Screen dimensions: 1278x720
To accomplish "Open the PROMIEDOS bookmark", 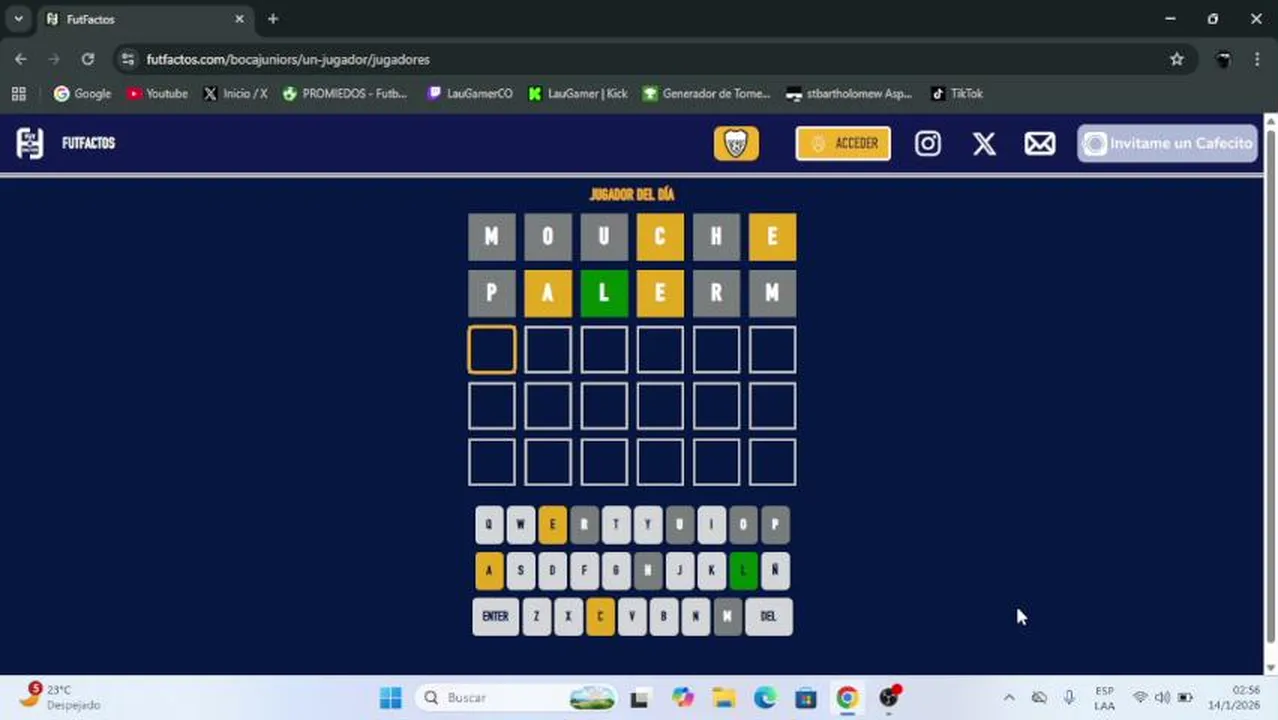I will [345, 93].
